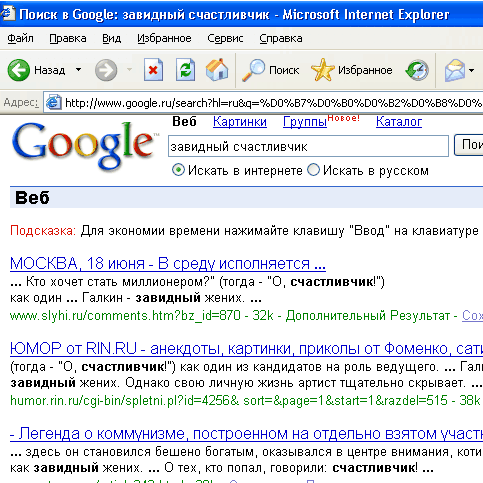
Task: Click the IE icon in title bar
Action: (x=7, y=14)
